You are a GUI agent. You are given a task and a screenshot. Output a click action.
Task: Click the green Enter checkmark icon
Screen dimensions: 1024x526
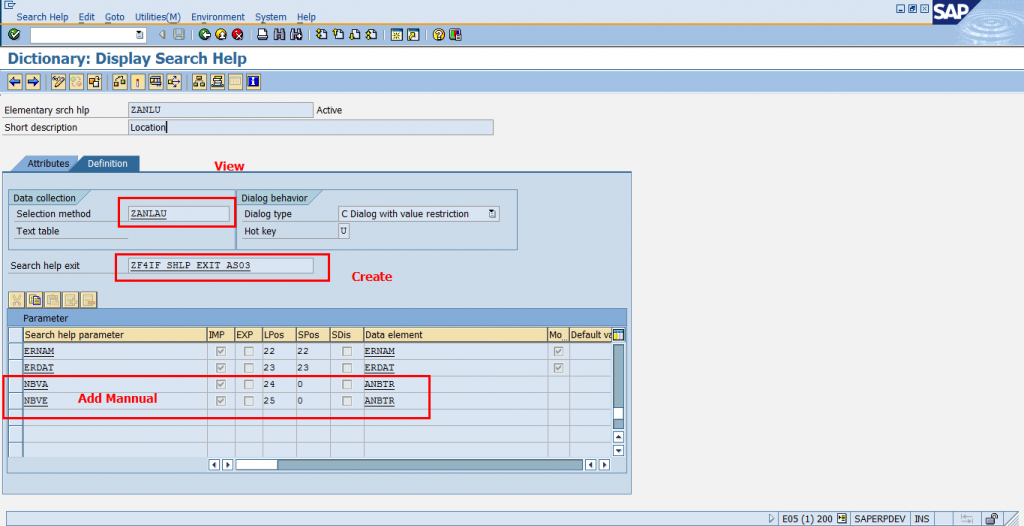click(14, 35)
